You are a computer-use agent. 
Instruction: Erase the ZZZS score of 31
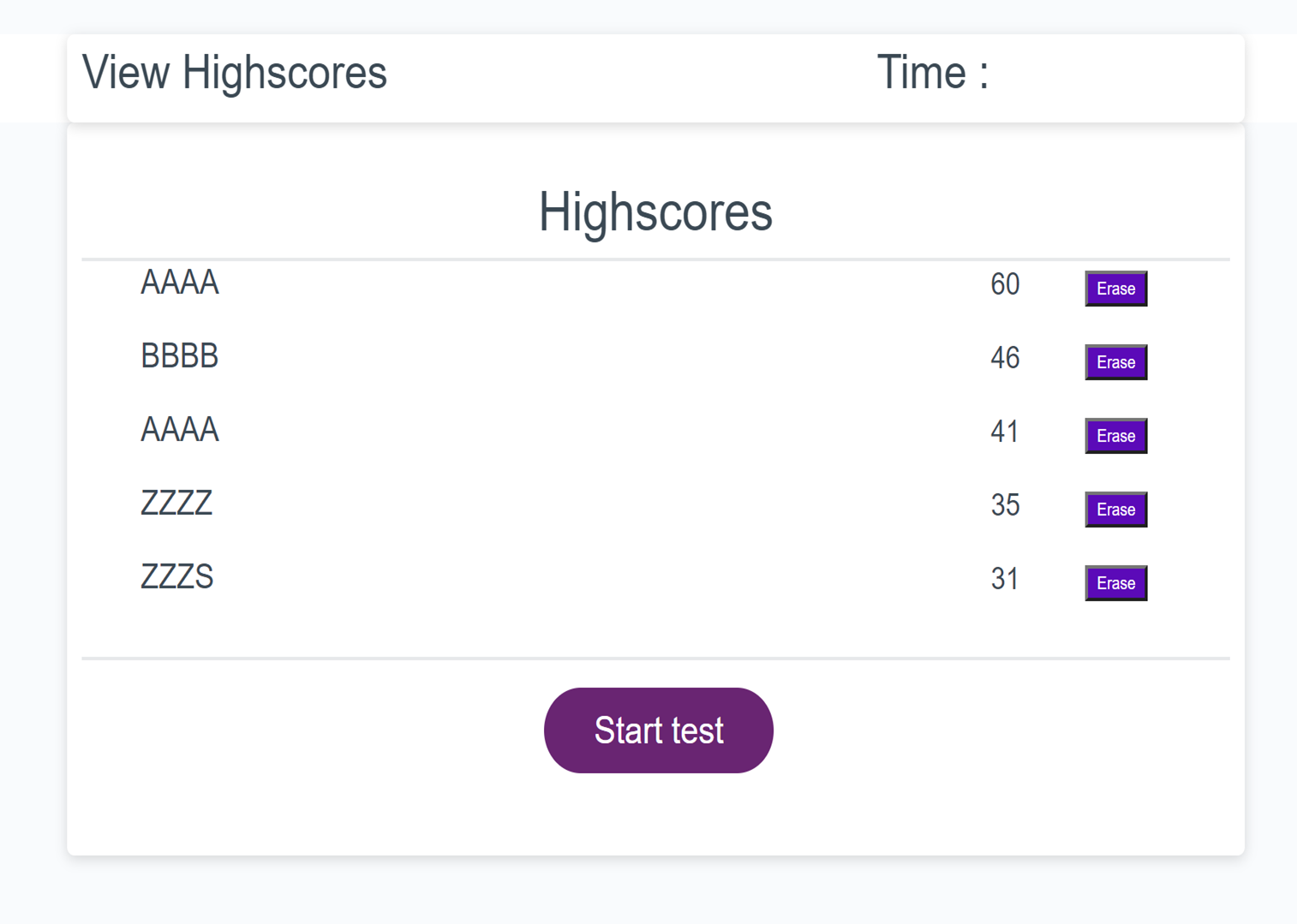pos(1115,583)
